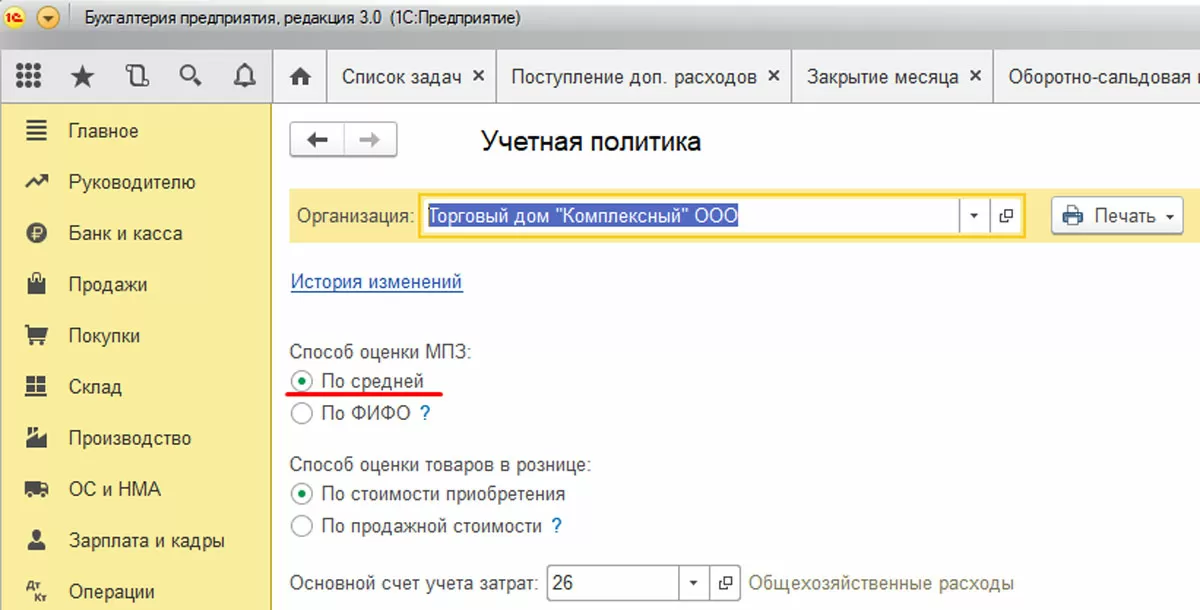Click the Favorites star icon

(83, 77)
